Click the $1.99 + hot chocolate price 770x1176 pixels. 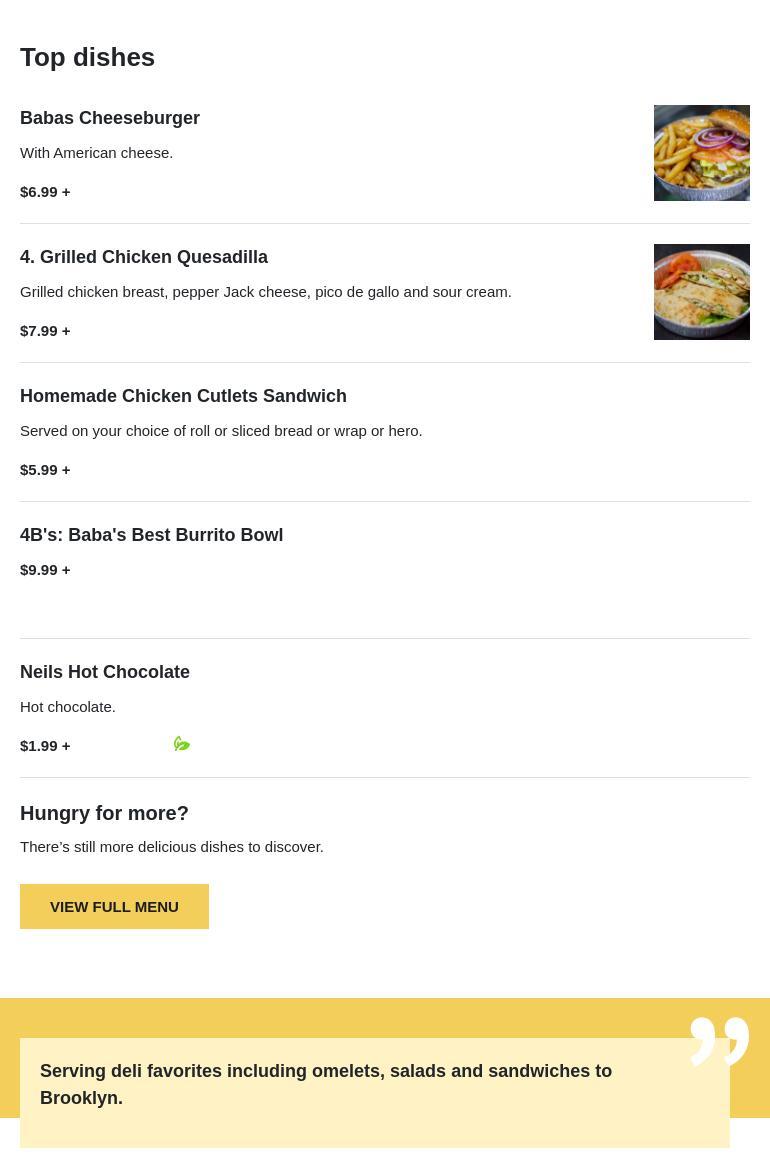click(x=45, y=745)
